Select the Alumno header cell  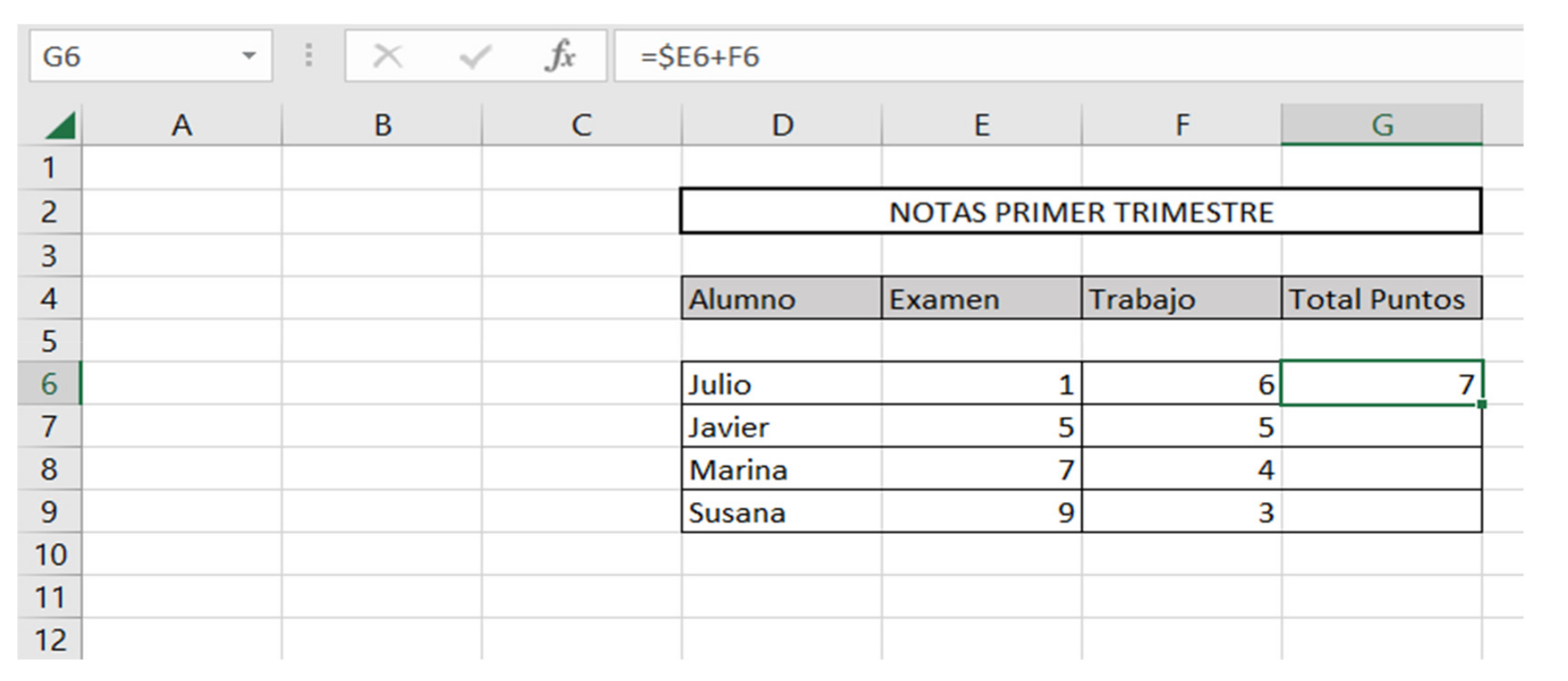coord(781,298)
